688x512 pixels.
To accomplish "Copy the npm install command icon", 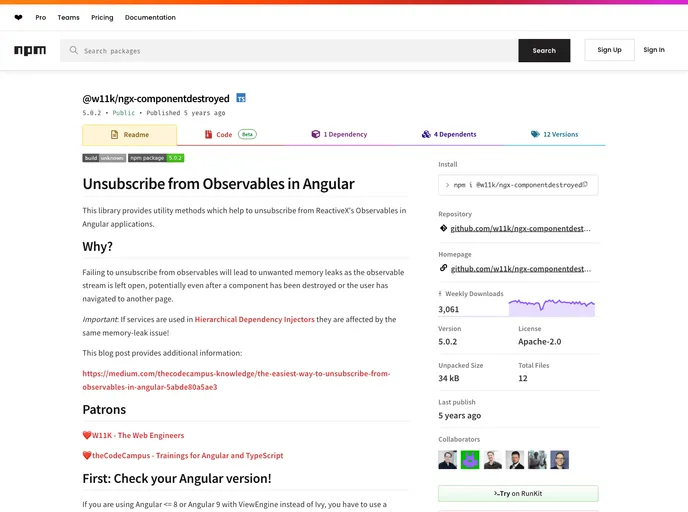I will [x=585, y=185].
